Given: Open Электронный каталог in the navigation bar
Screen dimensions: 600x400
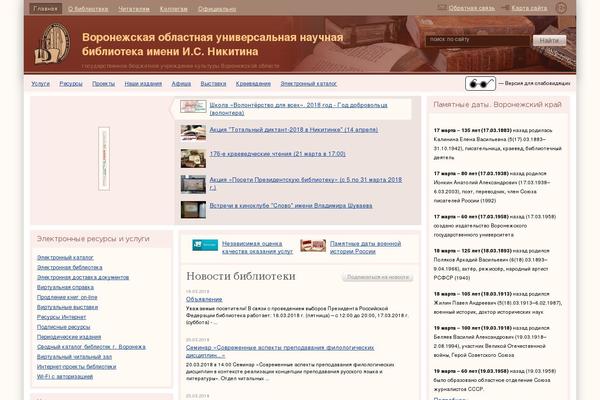Looking at the screenshot, I should click(308, 83).
